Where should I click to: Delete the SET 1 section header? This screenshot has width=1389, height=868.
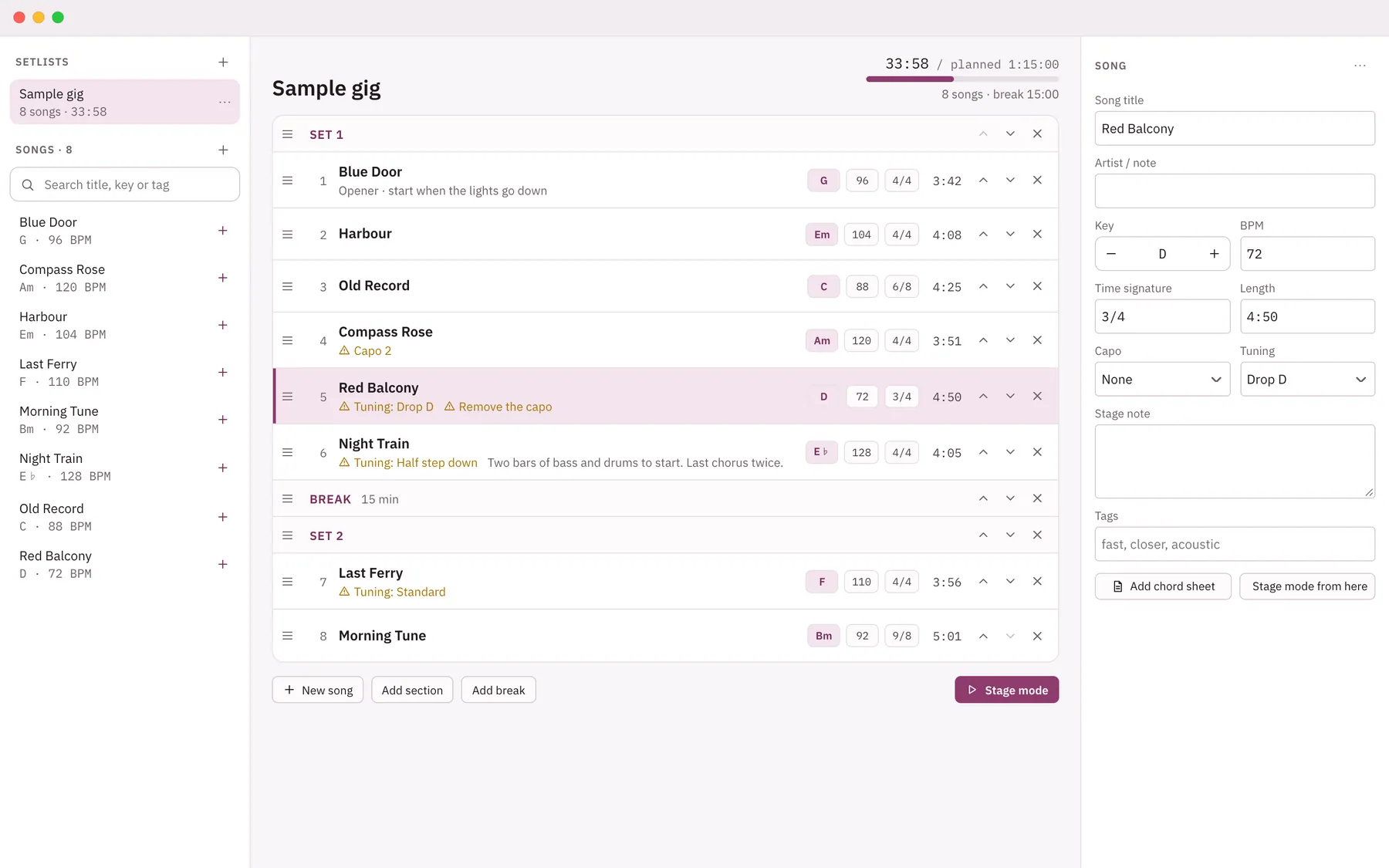(1037, 133)
